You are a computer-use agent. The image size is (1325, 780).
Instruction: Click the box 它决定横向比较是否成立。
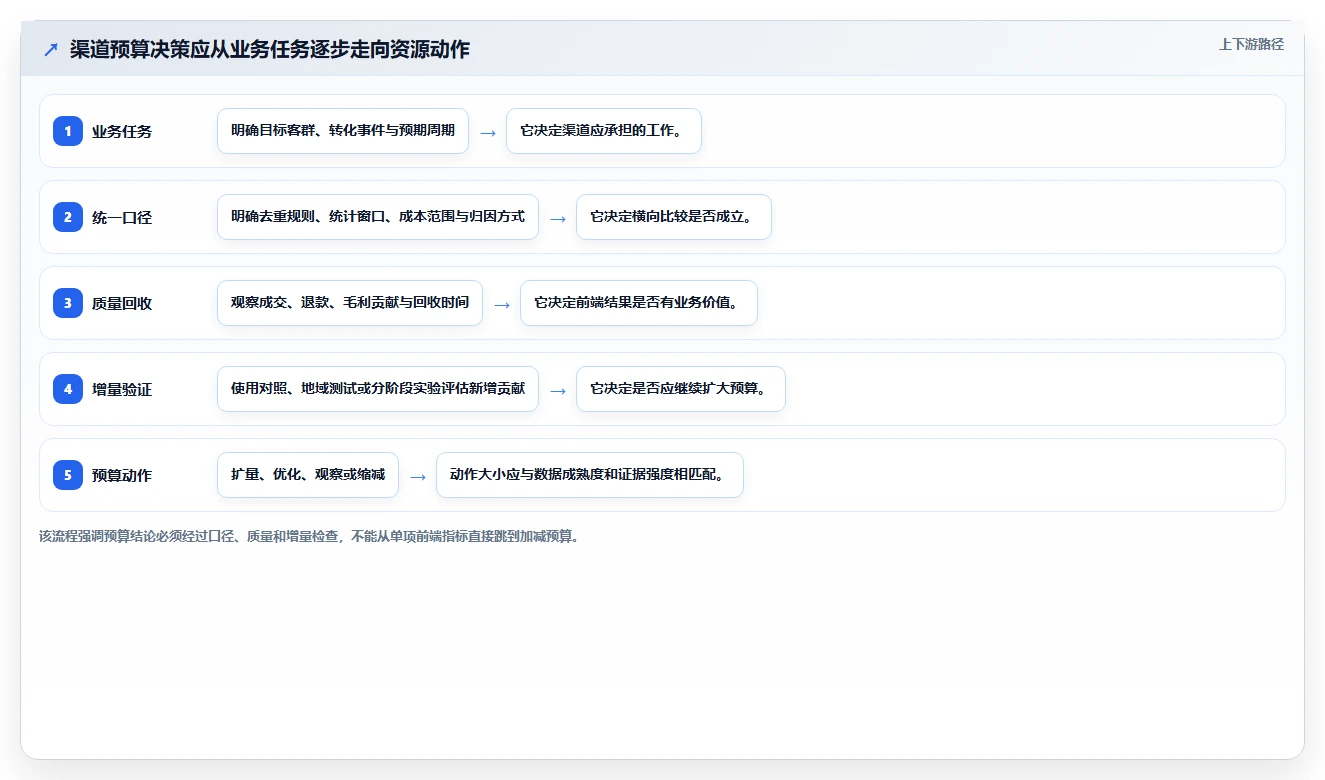(x=674, y=217)
